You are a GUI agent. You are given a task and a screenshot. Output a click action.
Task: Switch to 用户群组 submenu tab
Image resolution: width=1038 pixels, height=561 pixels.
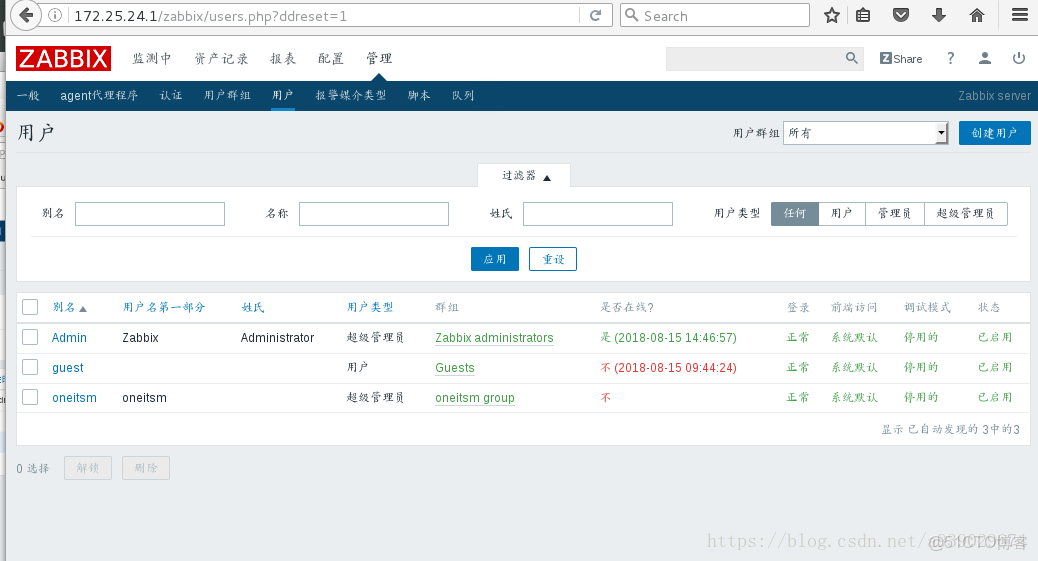click(x=227, y=95)
